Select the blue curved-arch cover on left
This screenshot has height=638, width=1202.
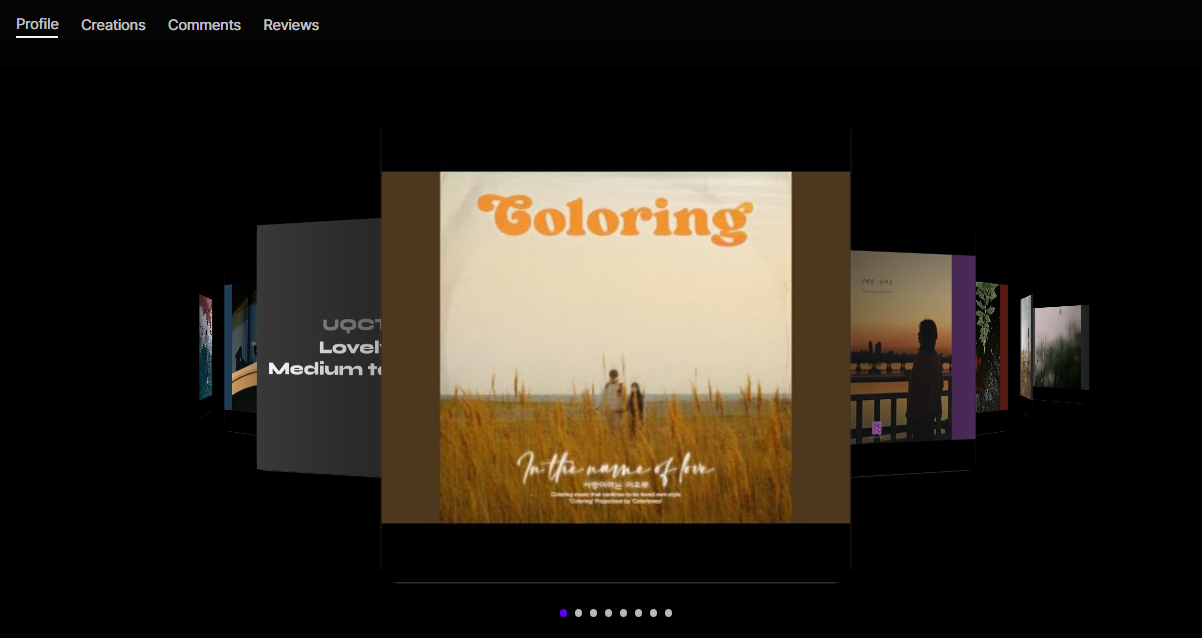(x=241, y=348)
